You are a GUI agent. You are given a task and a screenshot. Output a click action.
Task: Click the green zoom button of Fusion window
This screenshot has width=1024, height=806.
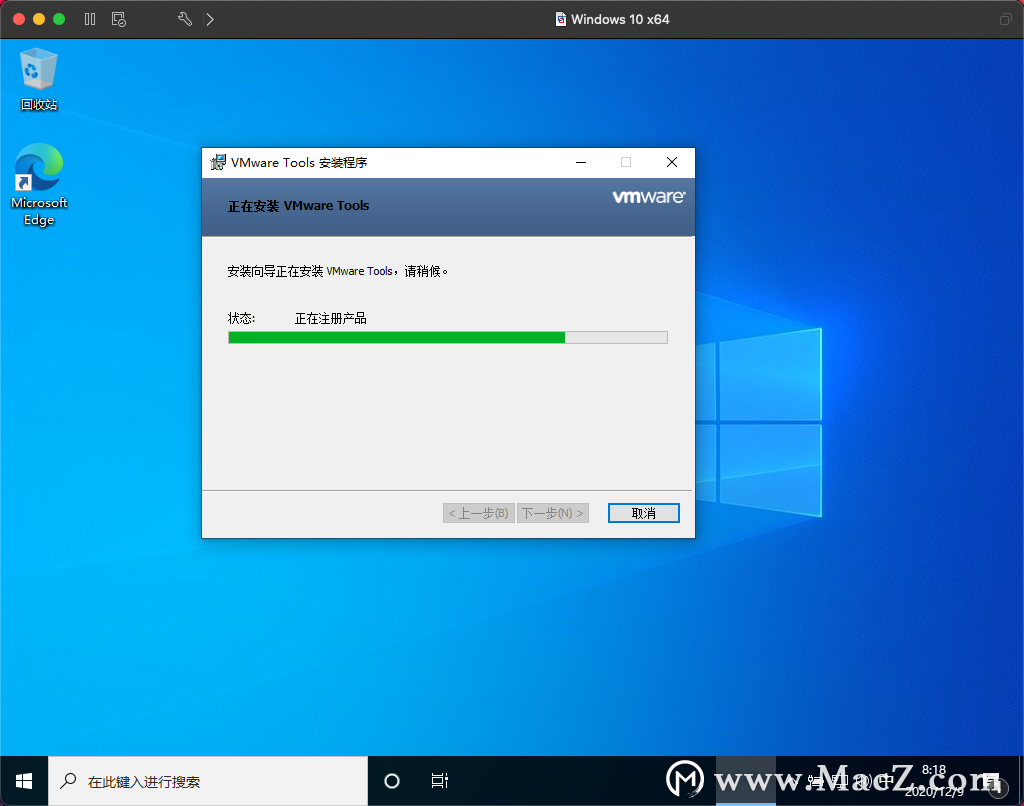point(59,19)
